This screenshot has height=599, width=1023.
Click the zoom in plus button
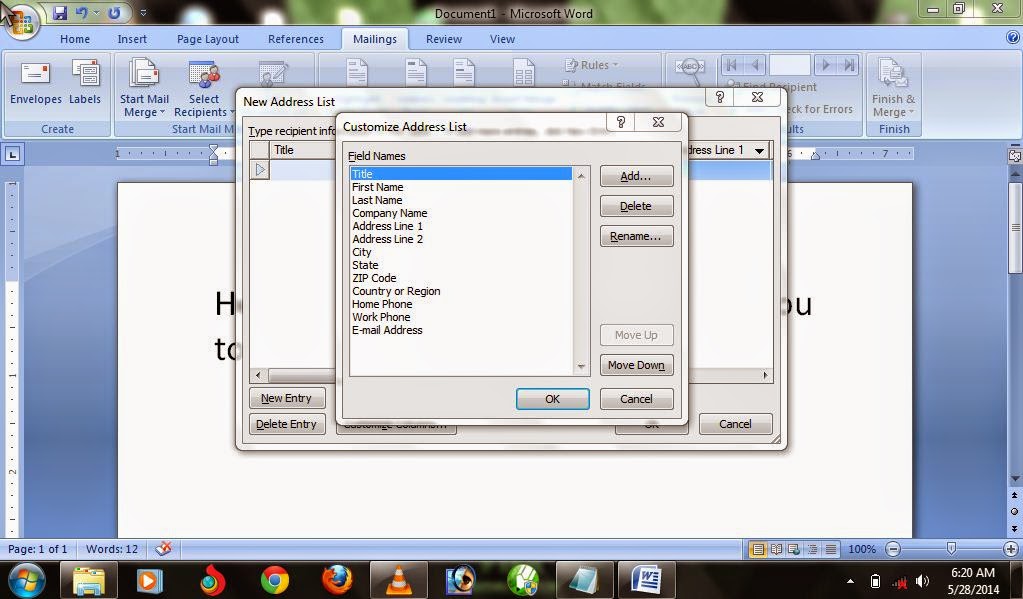click(1011, 549)
